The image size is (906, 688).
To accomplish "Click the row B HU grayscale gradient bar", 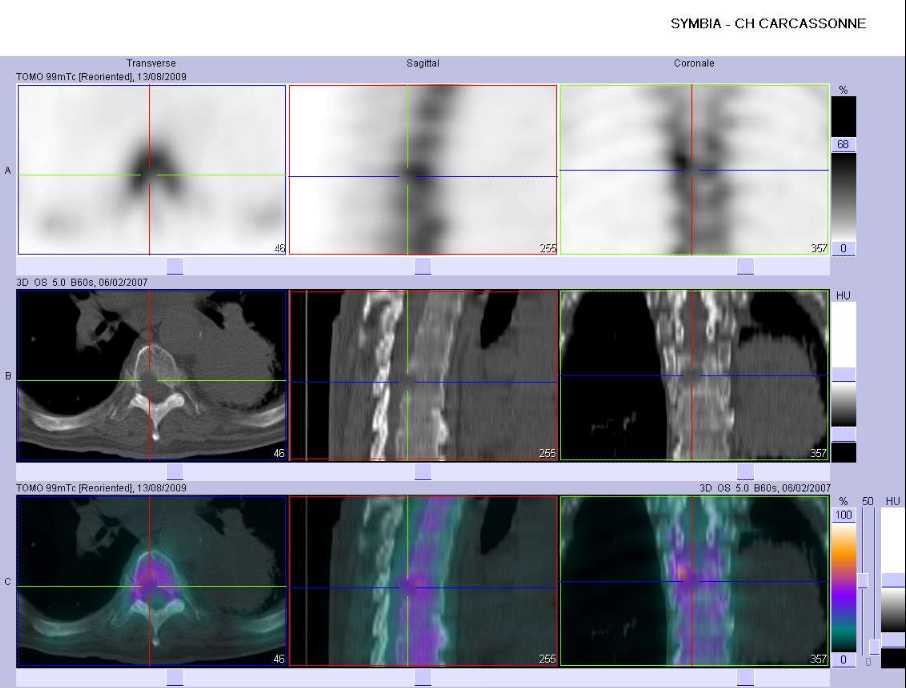I will [x=844, y=404].
